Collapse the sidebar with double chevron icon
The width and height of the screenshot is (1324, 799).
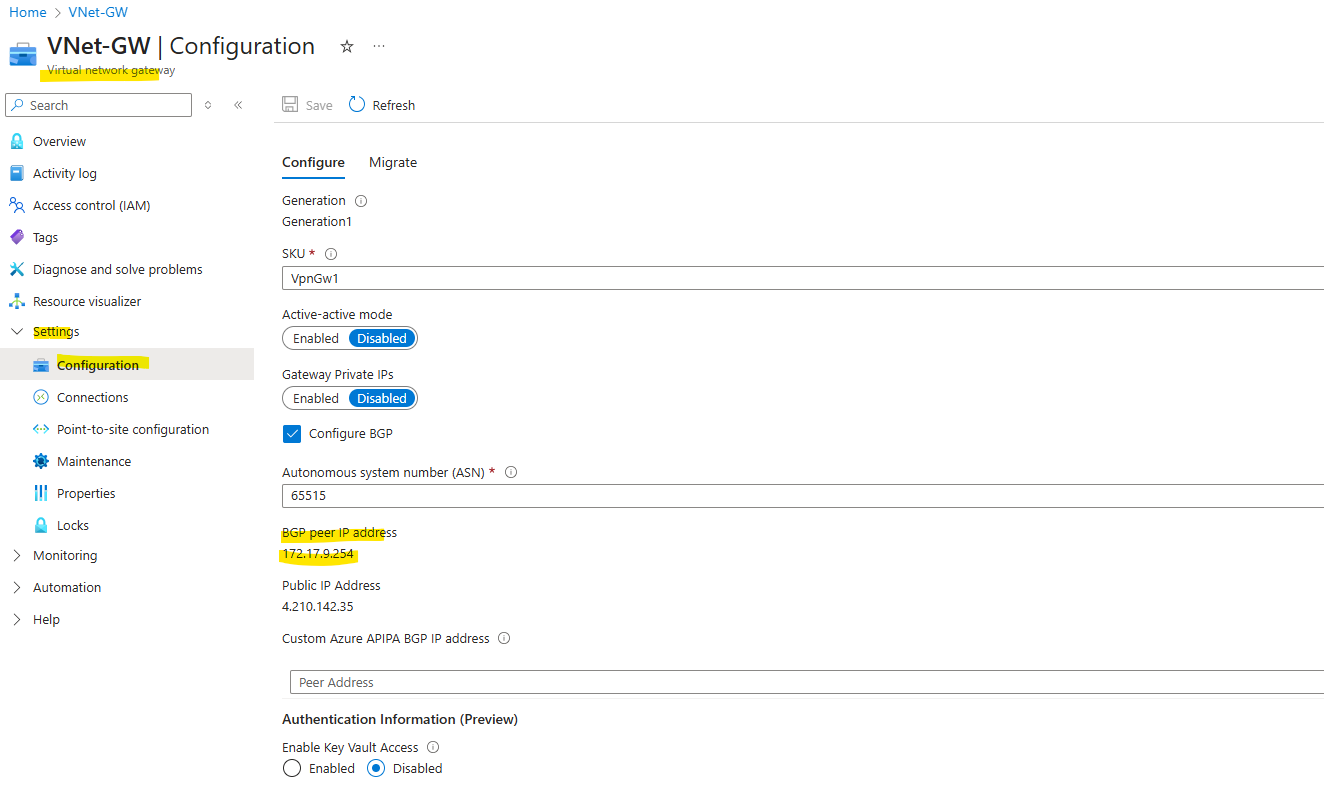238,105
